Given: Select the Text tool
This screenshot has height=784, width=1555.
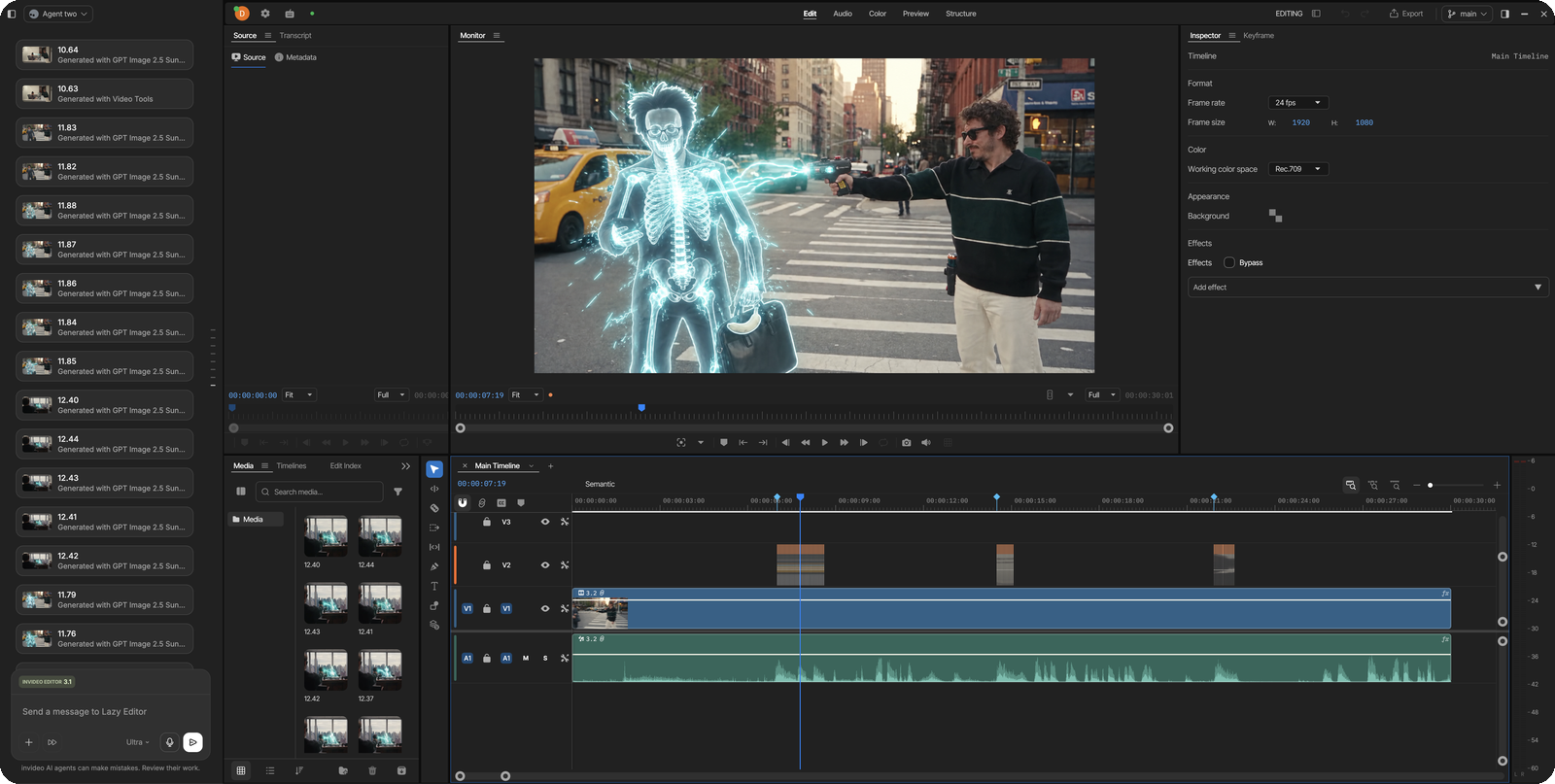Looking at the screenshot, I should click(434, 586).
